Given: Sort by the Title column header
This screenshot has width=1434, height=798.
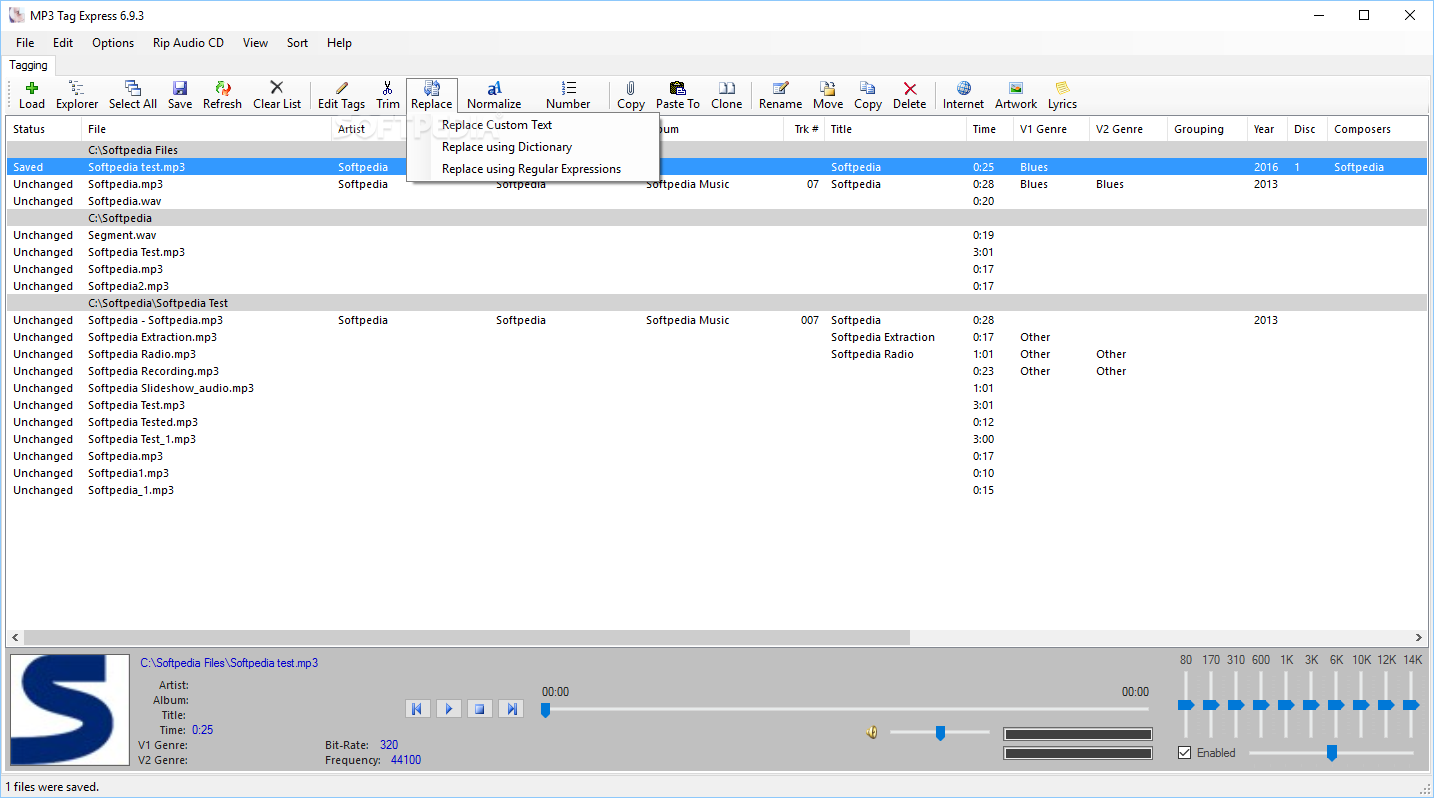Looking at the screenshot, I should pos(895,129).
